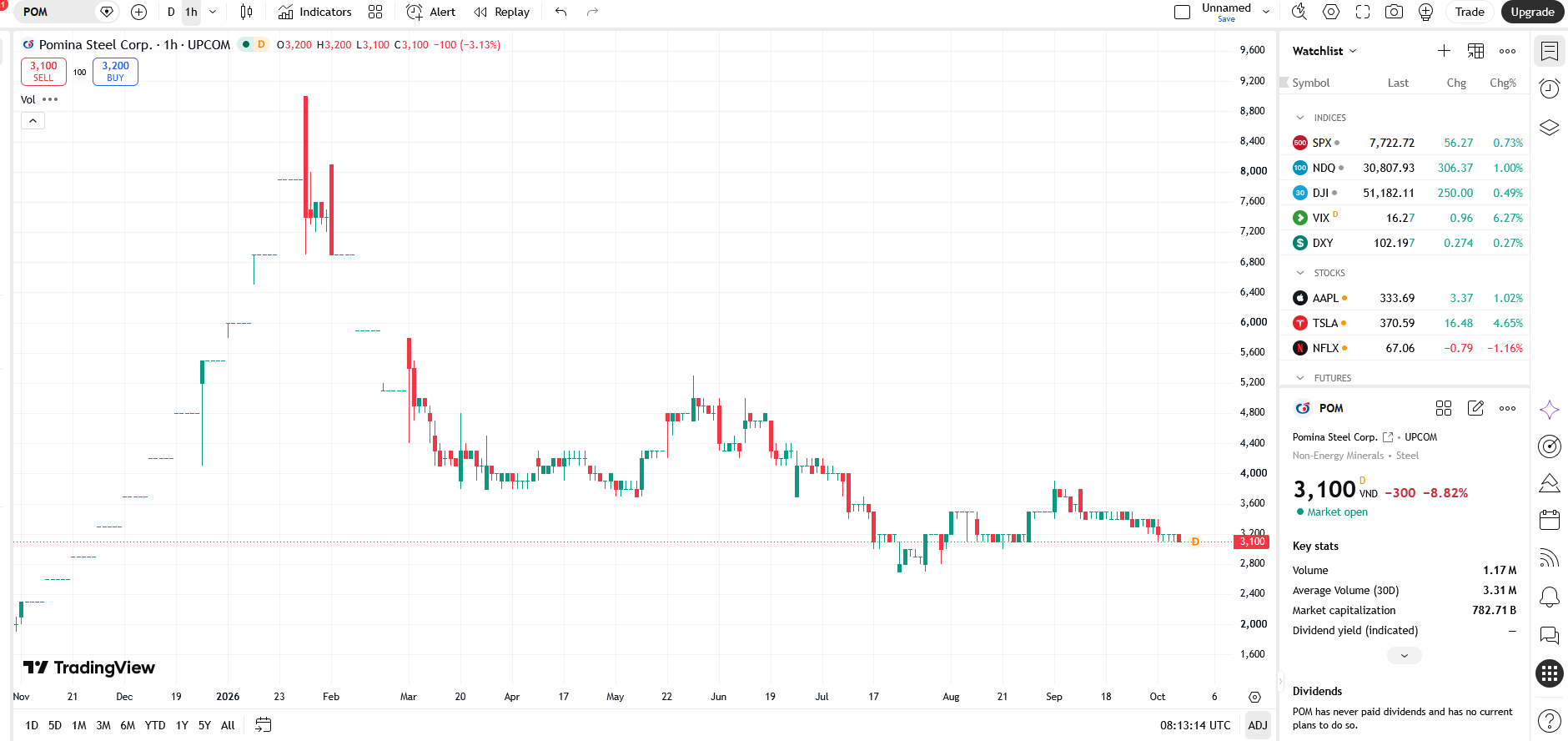This screenshot has width=1568, height=741.
Task: Collapse the indicator legend chevron
Action: (33, 121)
